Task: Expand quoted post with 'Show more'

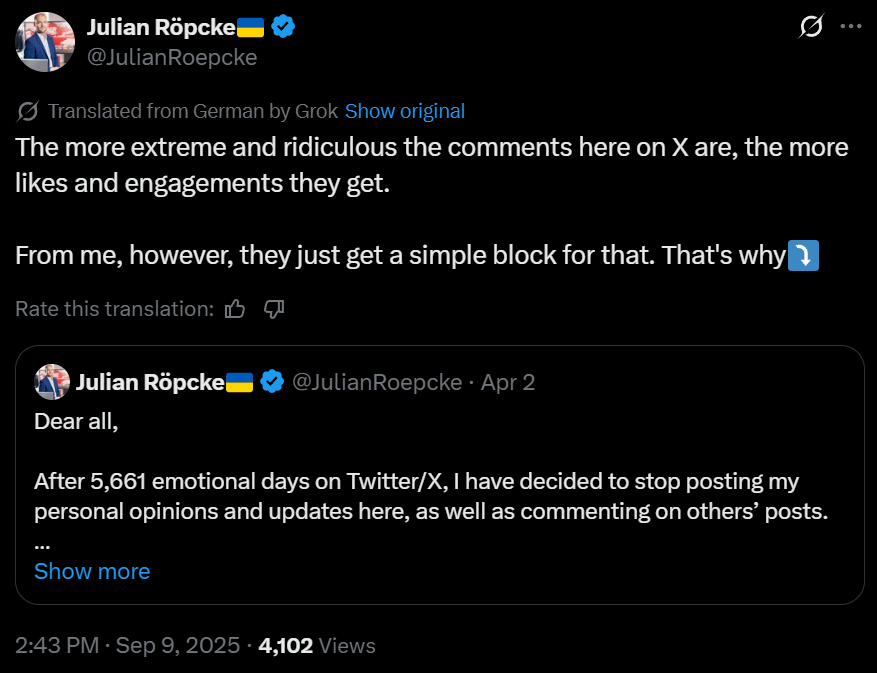Action: 92,571
